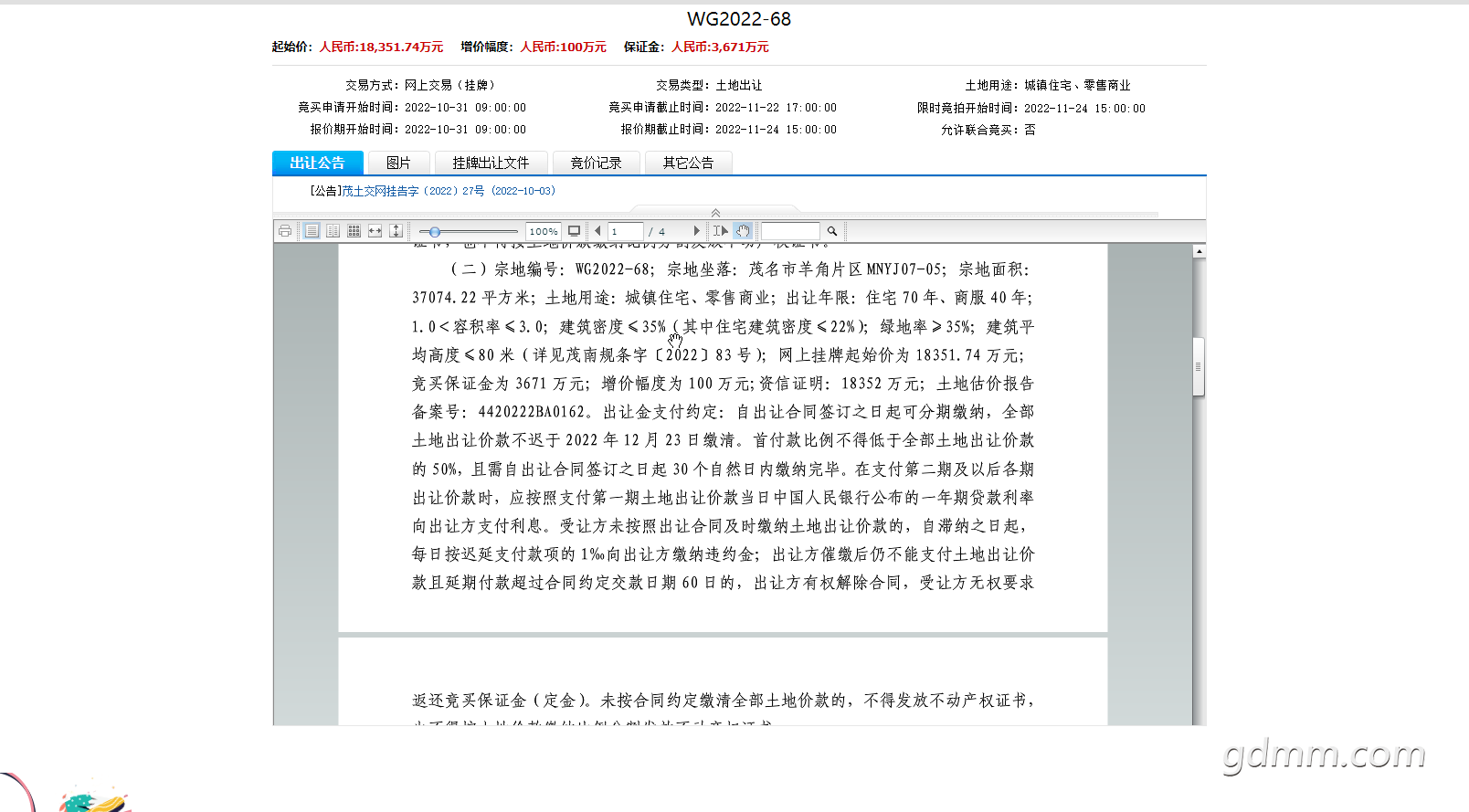Go to previous page arrow
The height and width of the screenshot is (812, 1469).
point(597,231)
